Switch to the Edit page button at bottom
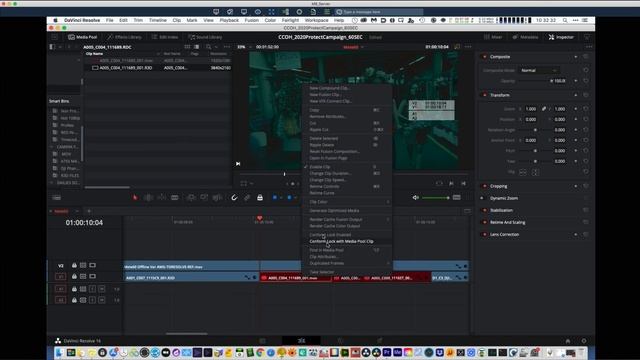This screenshot has height=360, width=640. [x=301, y=340]
